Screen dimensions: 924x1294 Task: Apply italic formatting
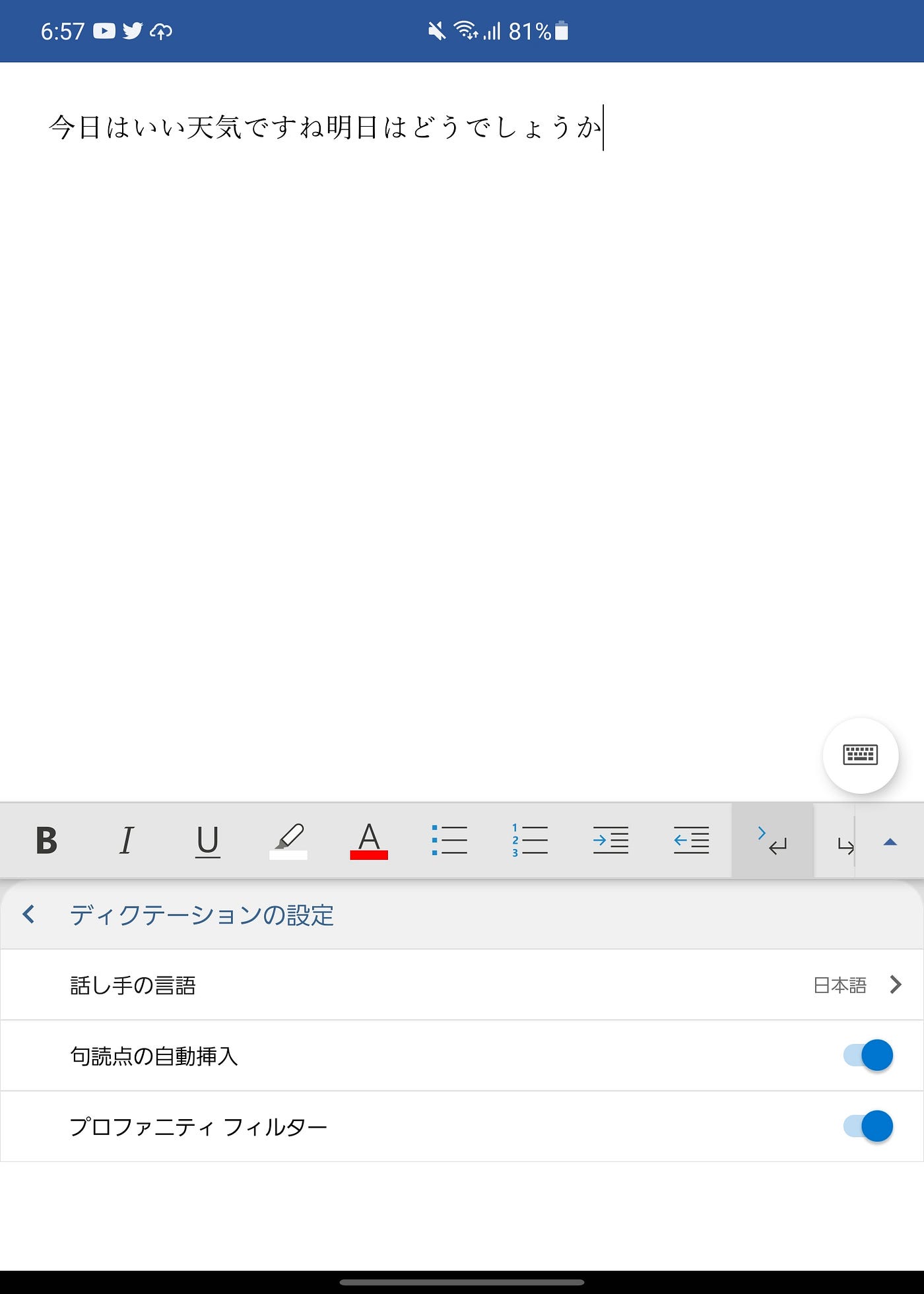click(x=127, y=841)
